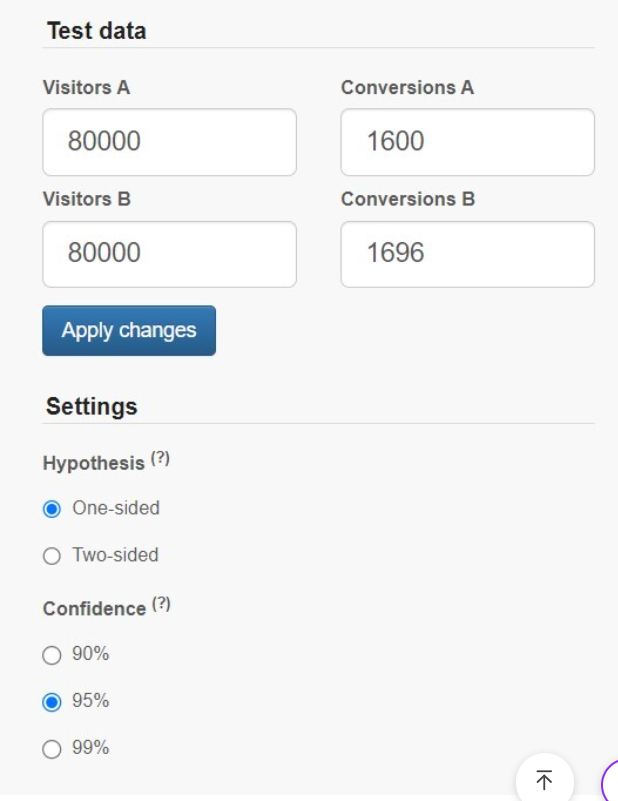The height and width of the screenshot is (801, 618).
Task: Focus the Visitors A input field
Action: [x=169, y=142]
